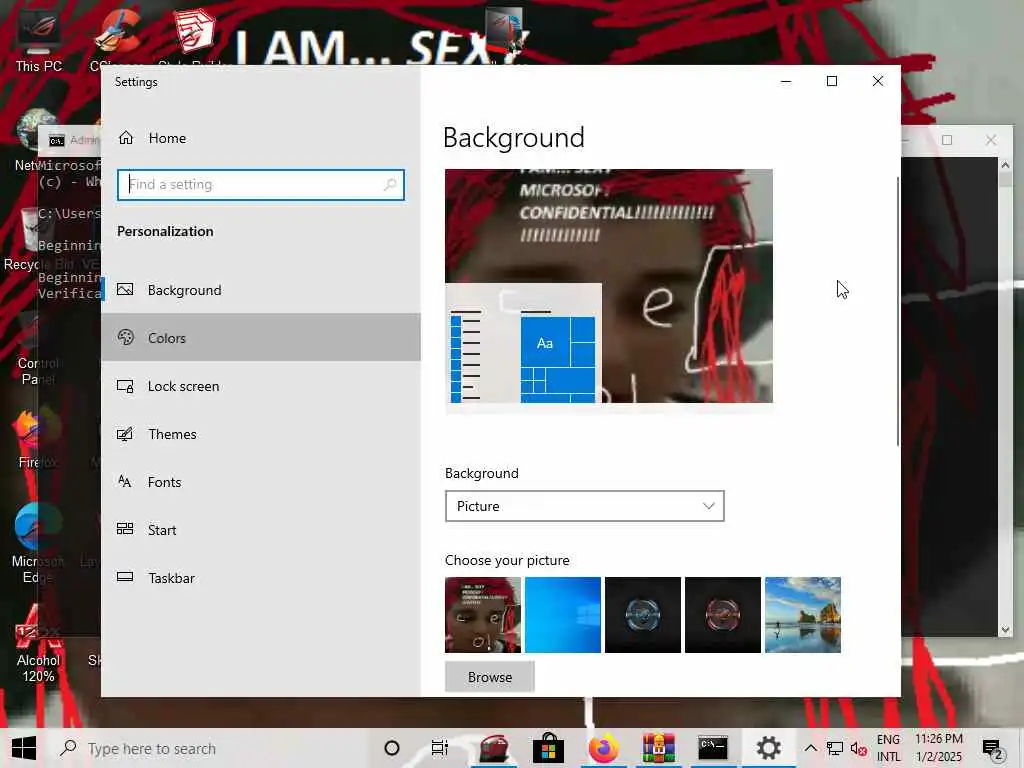Minimize the Settings window
Screen dimensions: 1024x768
coord(786,81)
